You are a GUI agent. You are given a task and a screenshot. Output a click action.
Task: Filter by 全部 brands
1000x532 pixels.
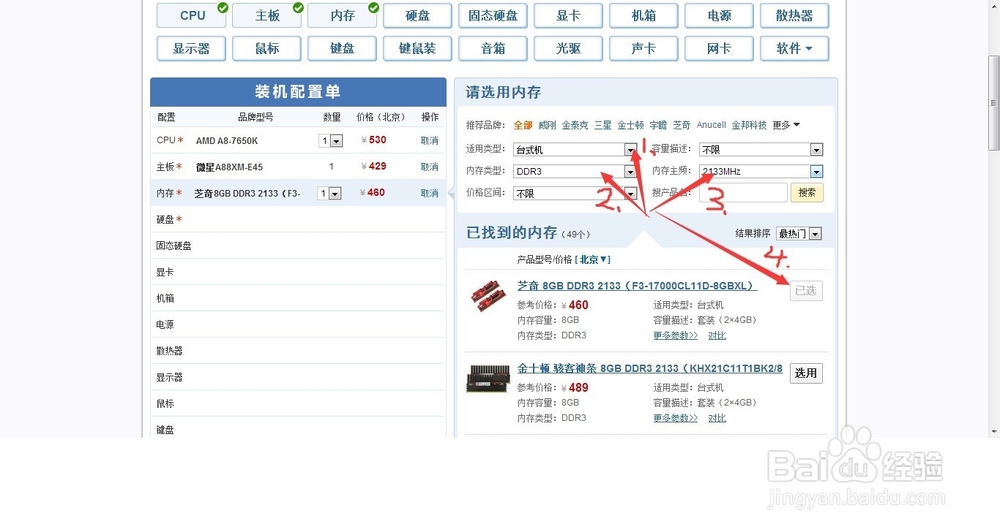[x=523, y=125]
